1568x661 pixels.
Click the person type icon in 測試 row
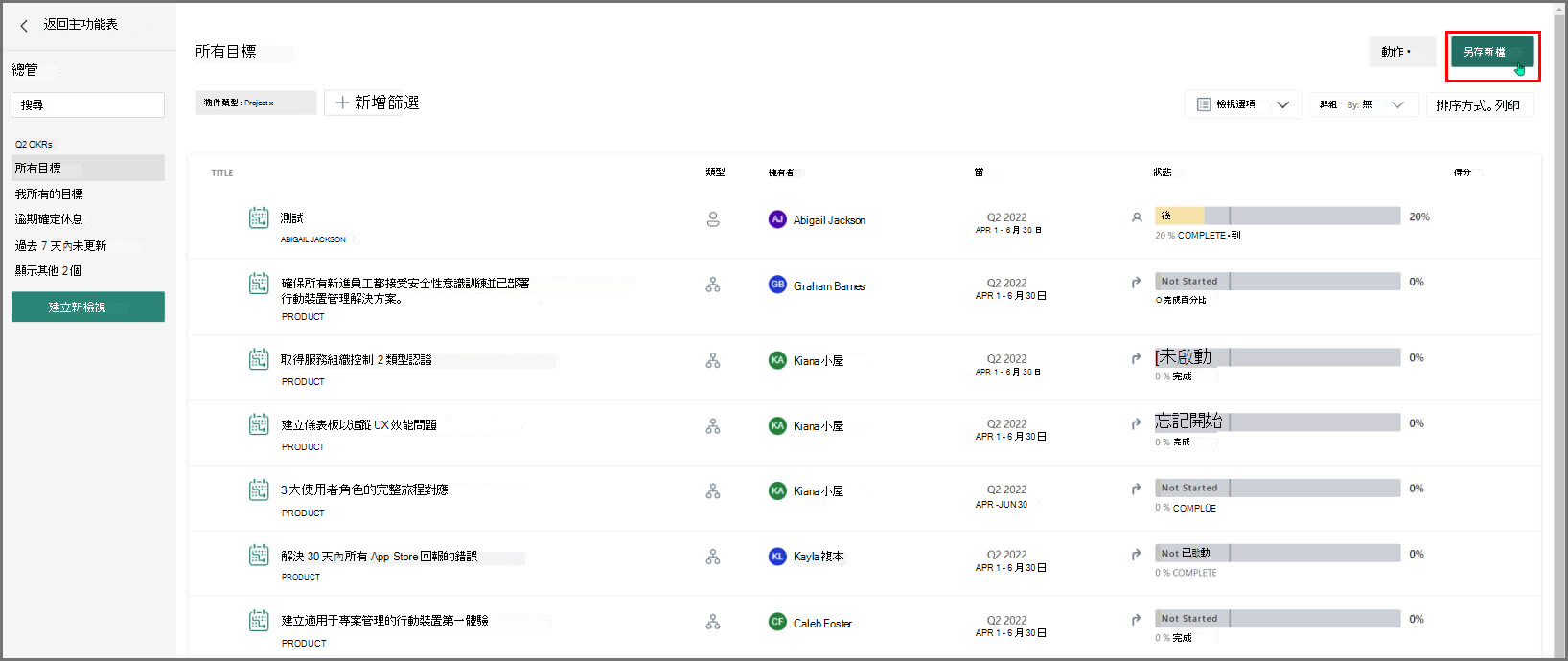713,219
